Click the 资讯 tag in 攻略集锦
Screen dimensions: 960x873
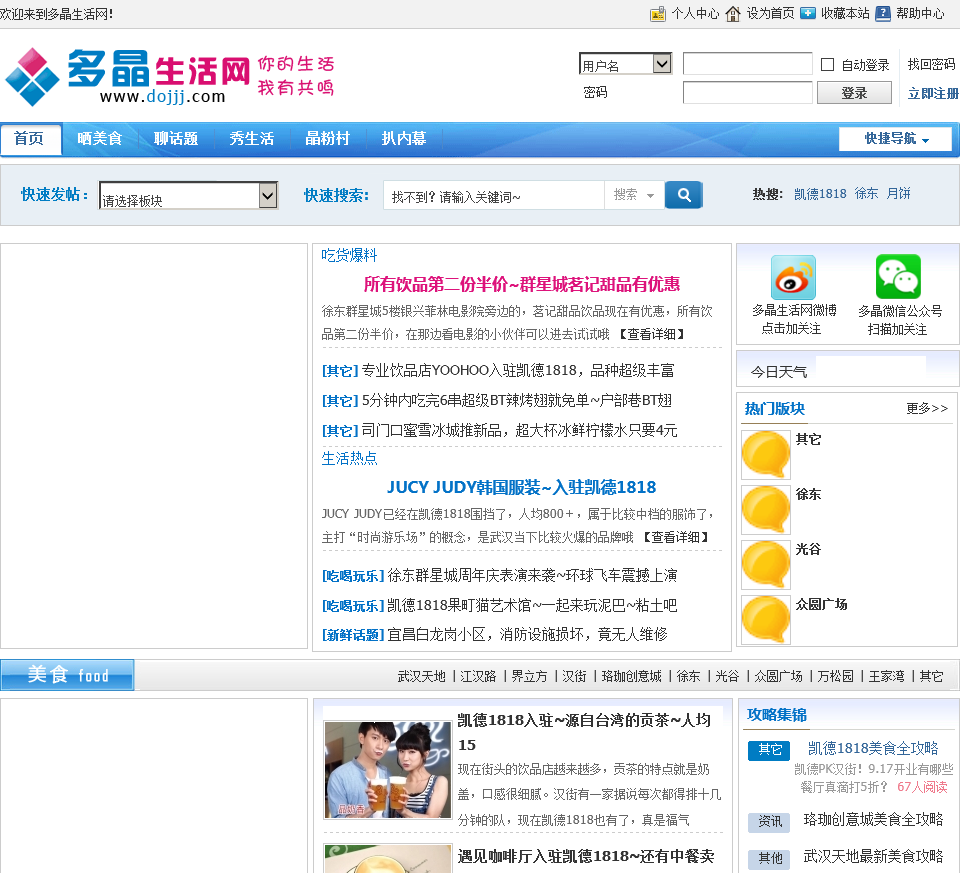pos(770,822)
